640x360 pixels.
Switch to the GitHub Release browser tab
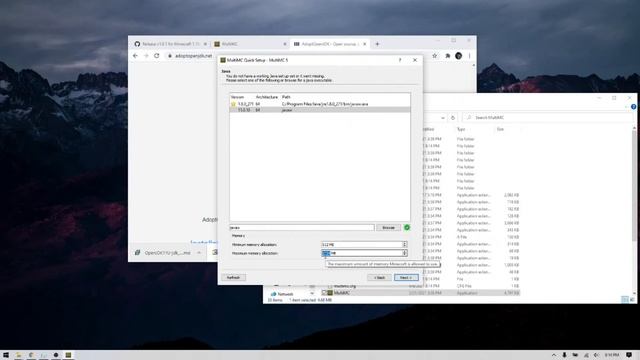coord(171,44)
